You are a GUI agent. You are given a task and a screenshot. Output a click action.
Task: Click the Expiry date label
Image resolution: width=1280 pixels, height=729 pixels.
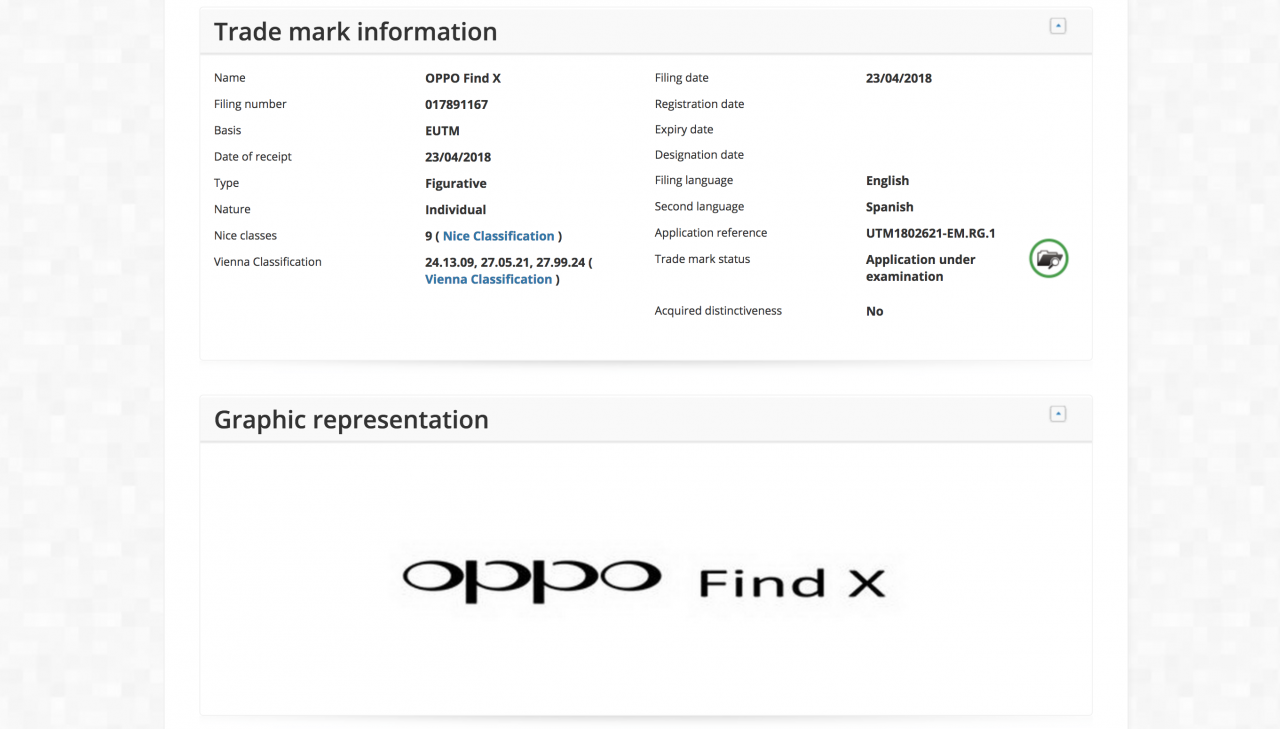(x=684, y=130)
